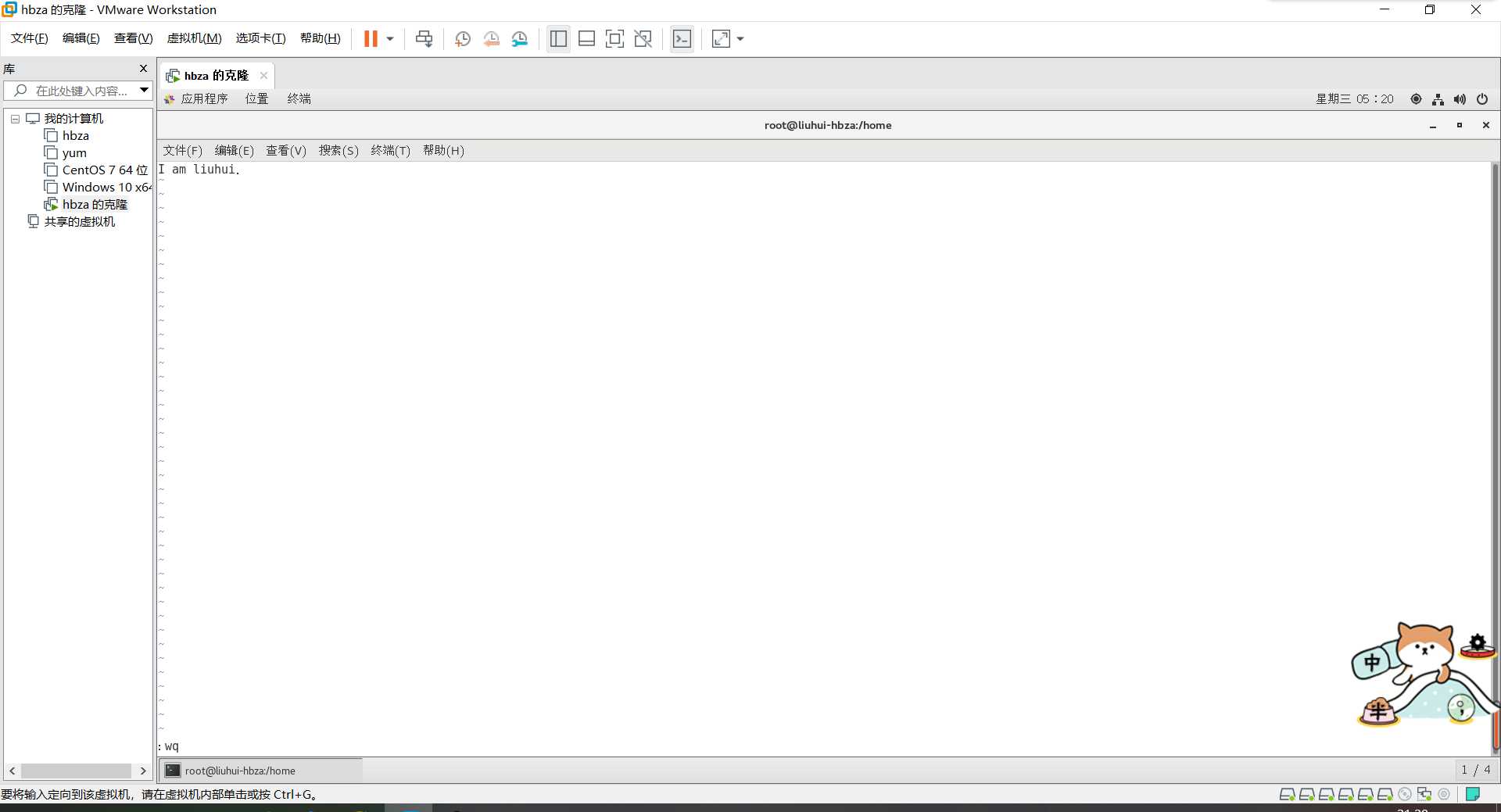Click the accessibility icon in GNOME panel
Image resolution: width=1501 pixels, height=812 pixels.
tap(1416, 99)
